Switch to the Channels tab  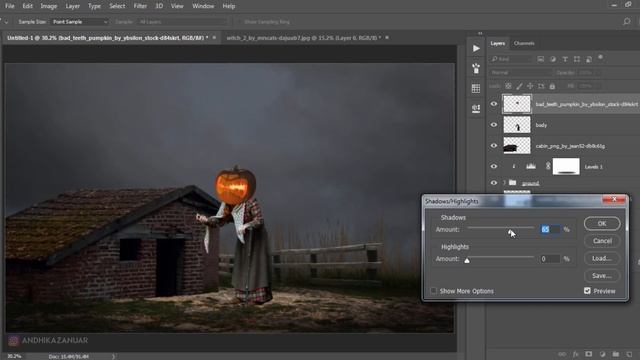click(524, 43)
